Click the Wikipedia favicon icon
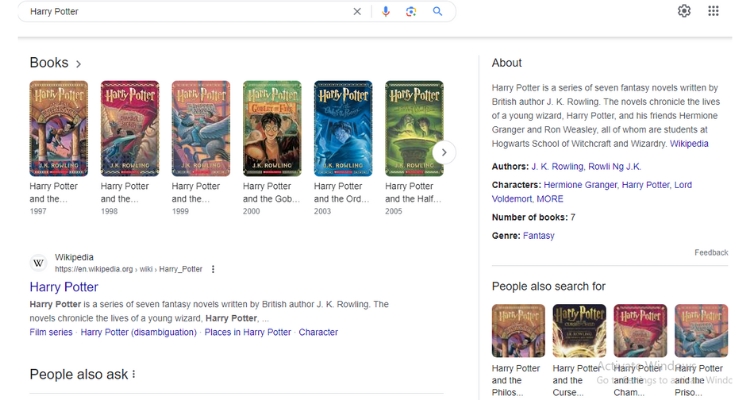Image resolution: width=750 pixels, height=400 pixels. point(39,263)
